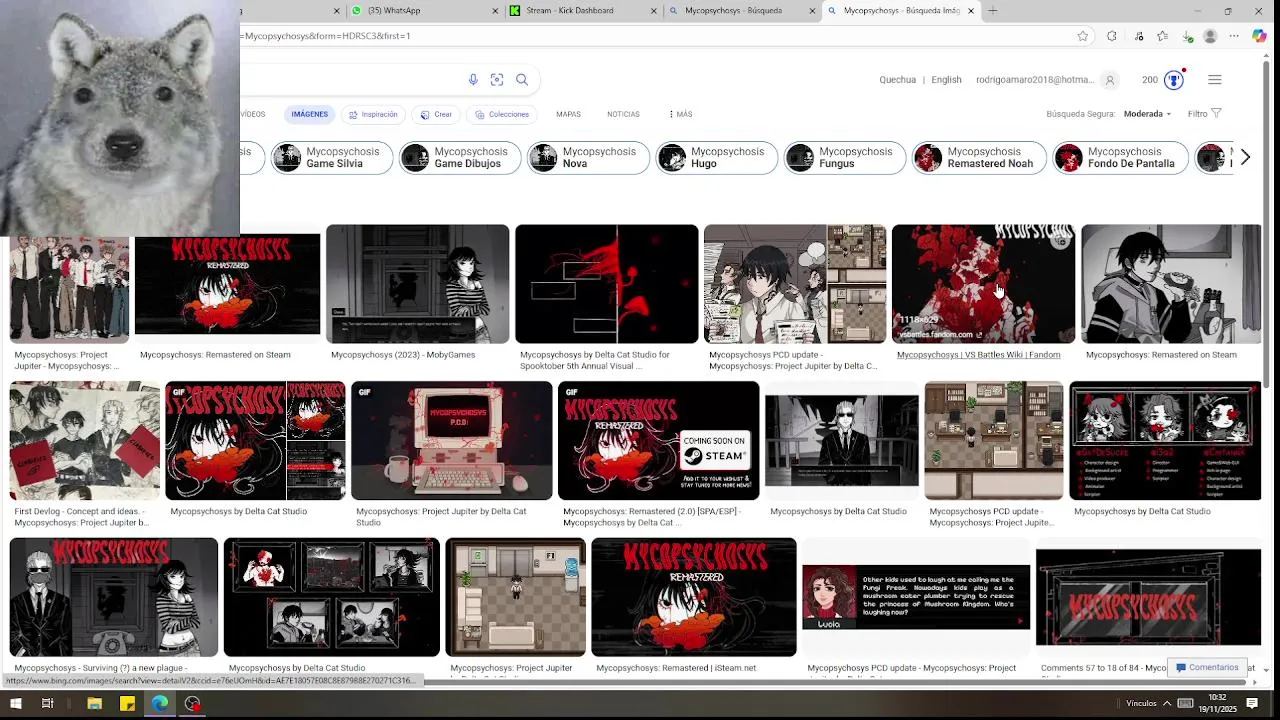
Task: Select Mycopsychosis Nova suggestion chip
Action: 587,158
